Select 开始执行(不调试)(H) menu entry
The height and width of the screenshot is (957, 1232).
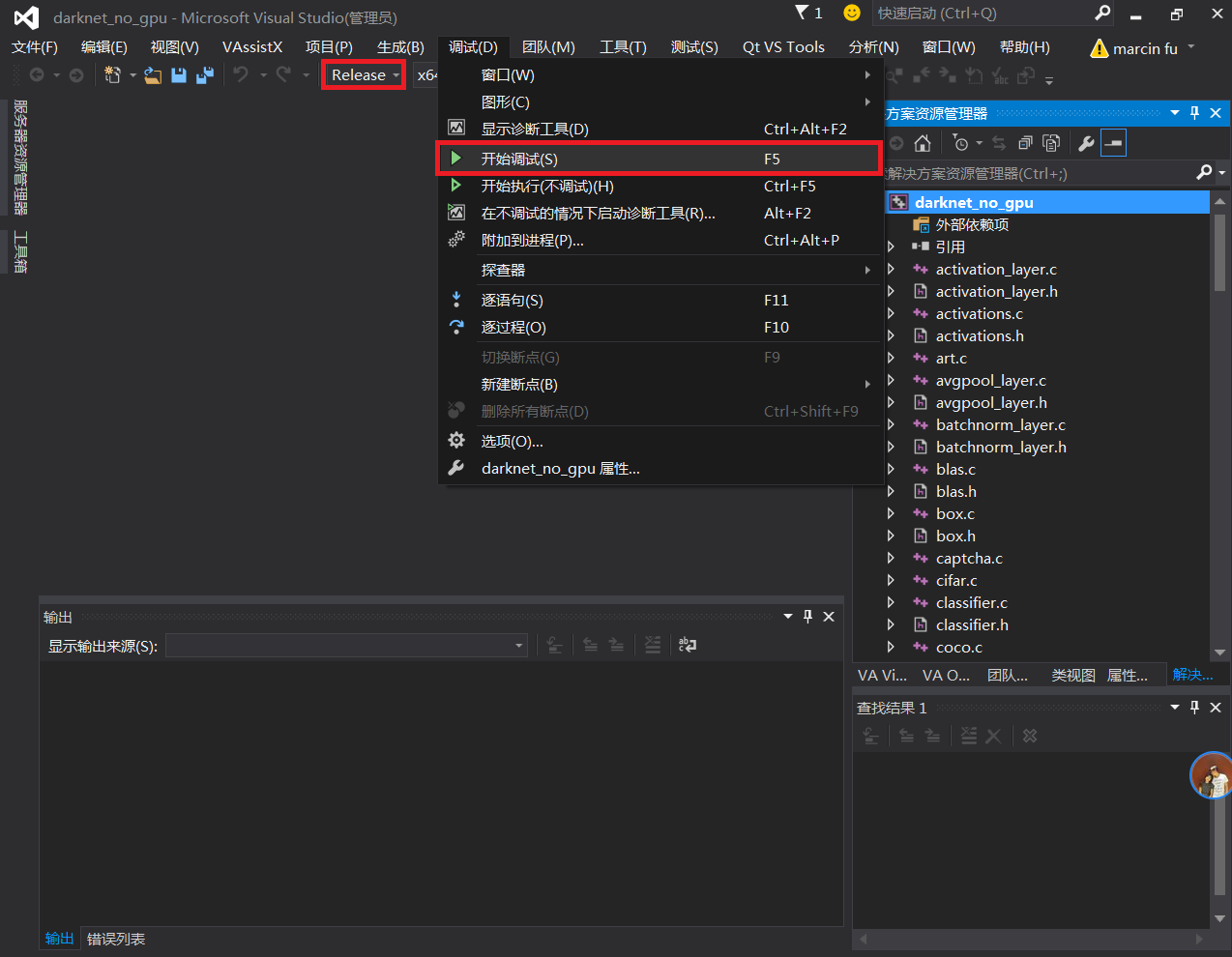coord(659,186)
